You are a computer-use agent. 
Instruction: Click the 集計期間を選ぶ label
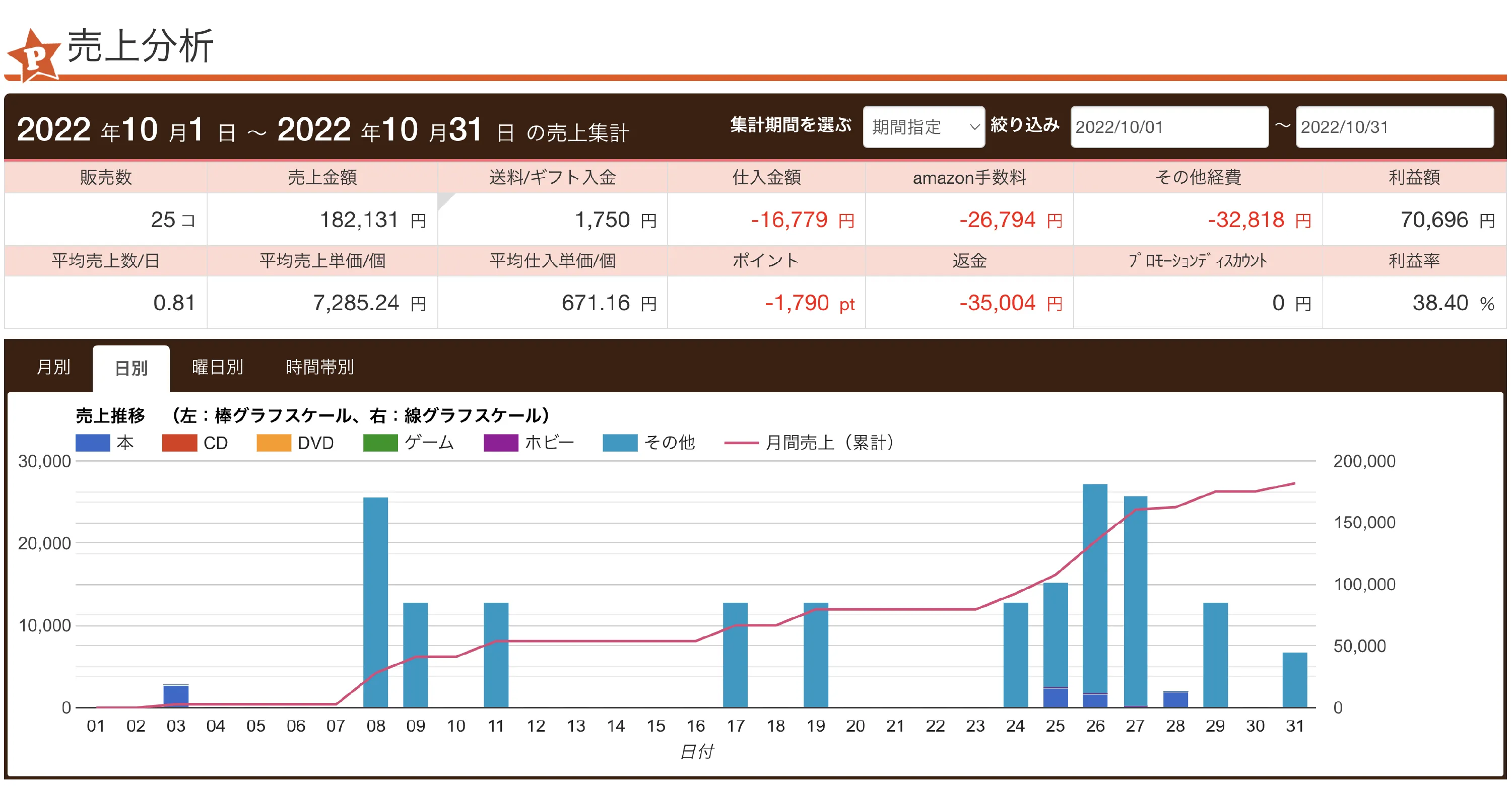[791, 125]
